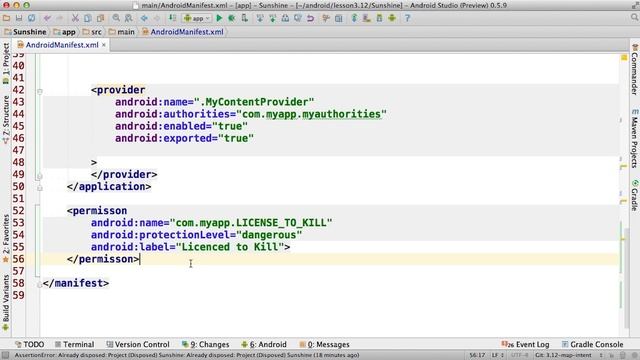
Task: Click the Open file toolbar icon
Action: 7,18
